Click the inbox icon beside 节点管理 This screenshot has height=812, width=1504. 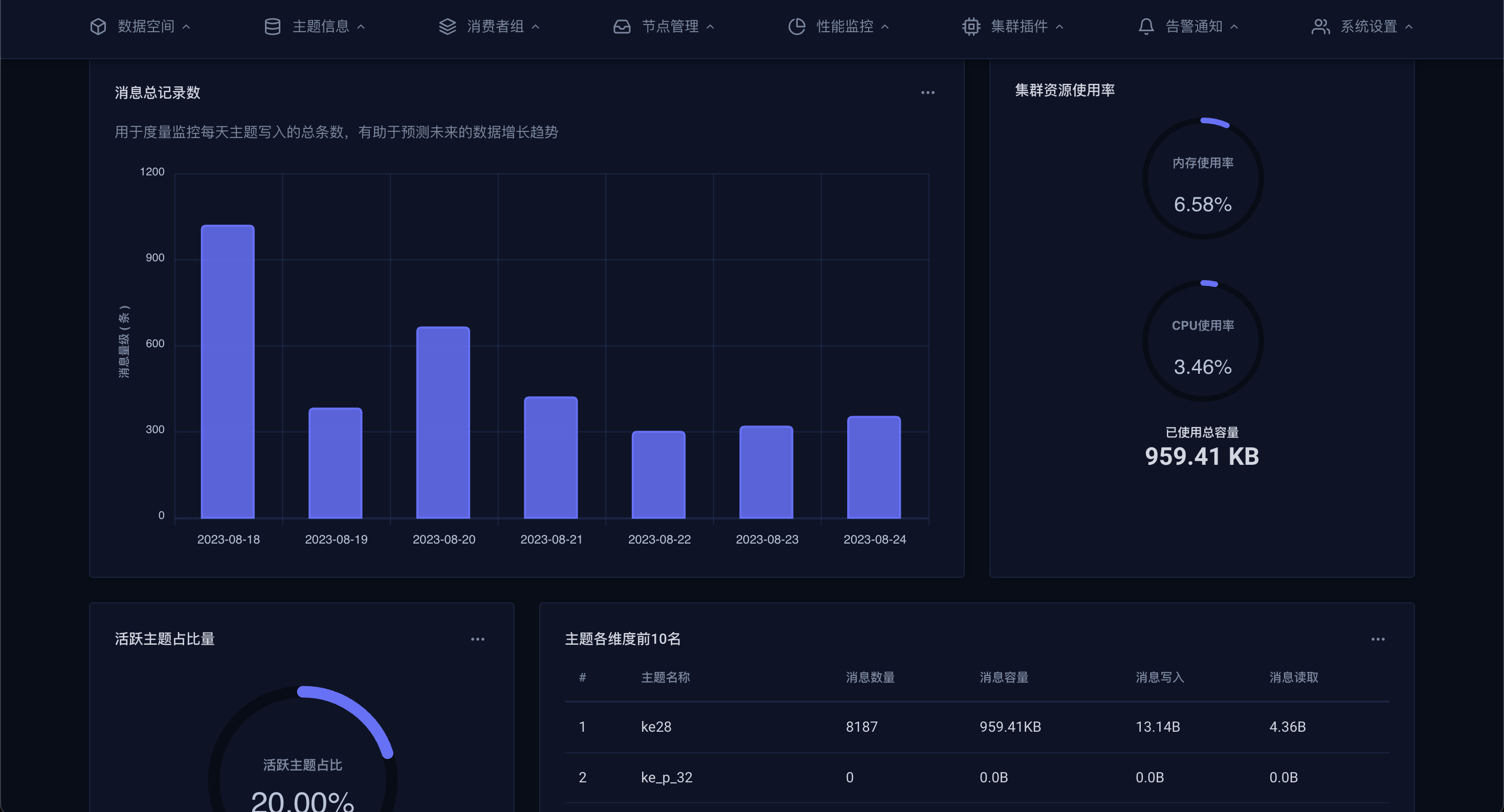(622, 26)
